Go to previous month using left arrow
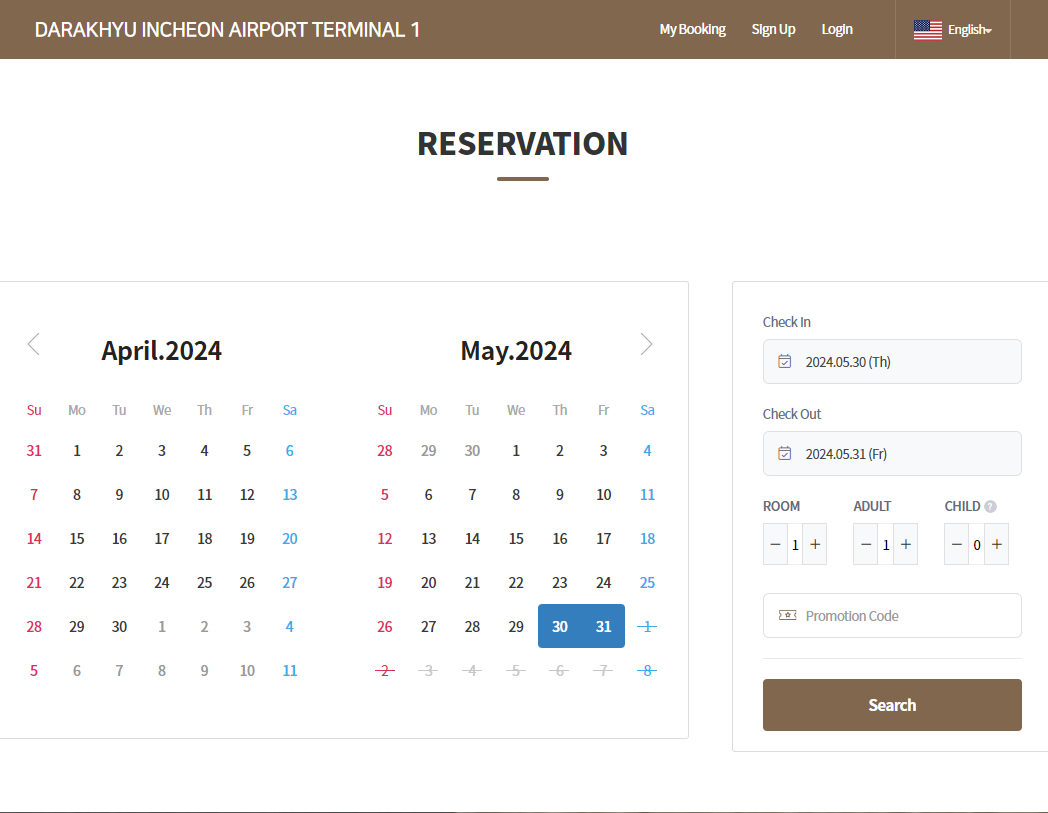Screen dimensions: 1048x813 pos(34,344)
